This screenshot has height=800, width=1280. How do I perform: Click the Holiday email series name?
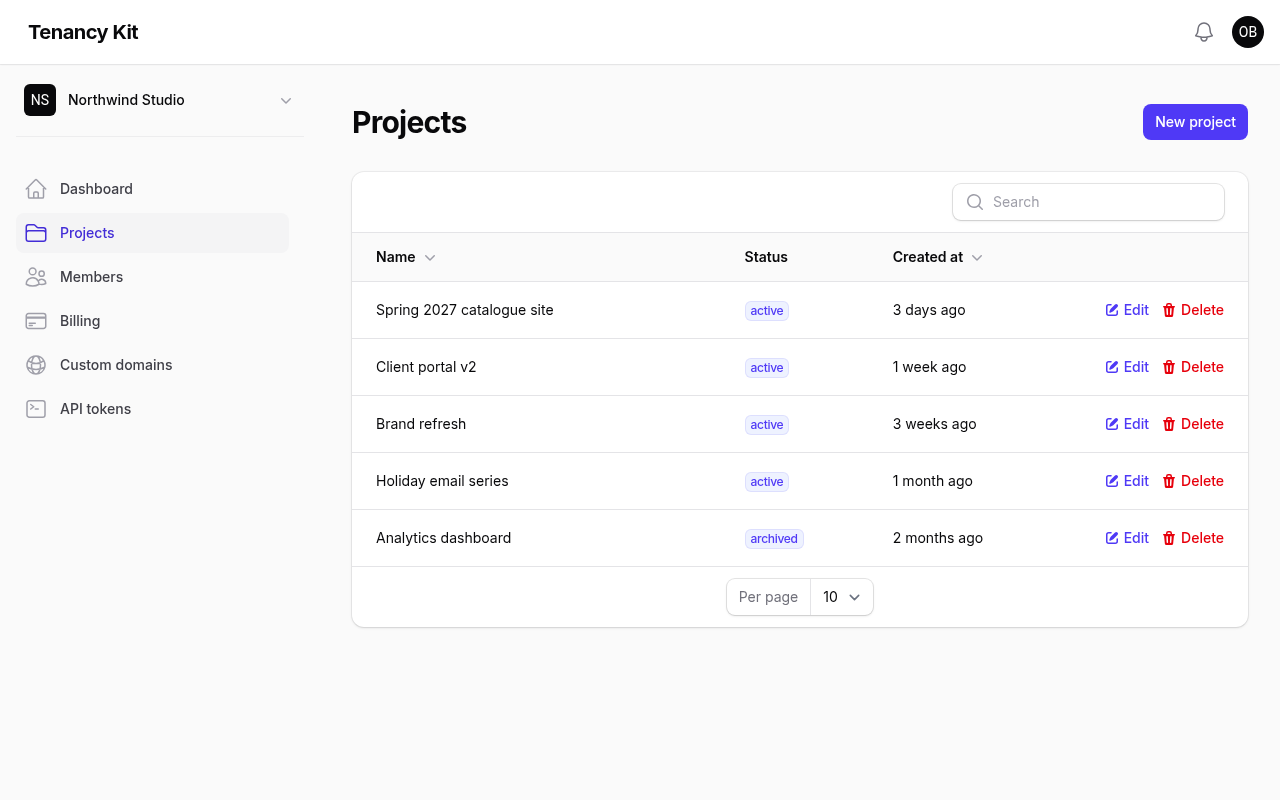442,481
